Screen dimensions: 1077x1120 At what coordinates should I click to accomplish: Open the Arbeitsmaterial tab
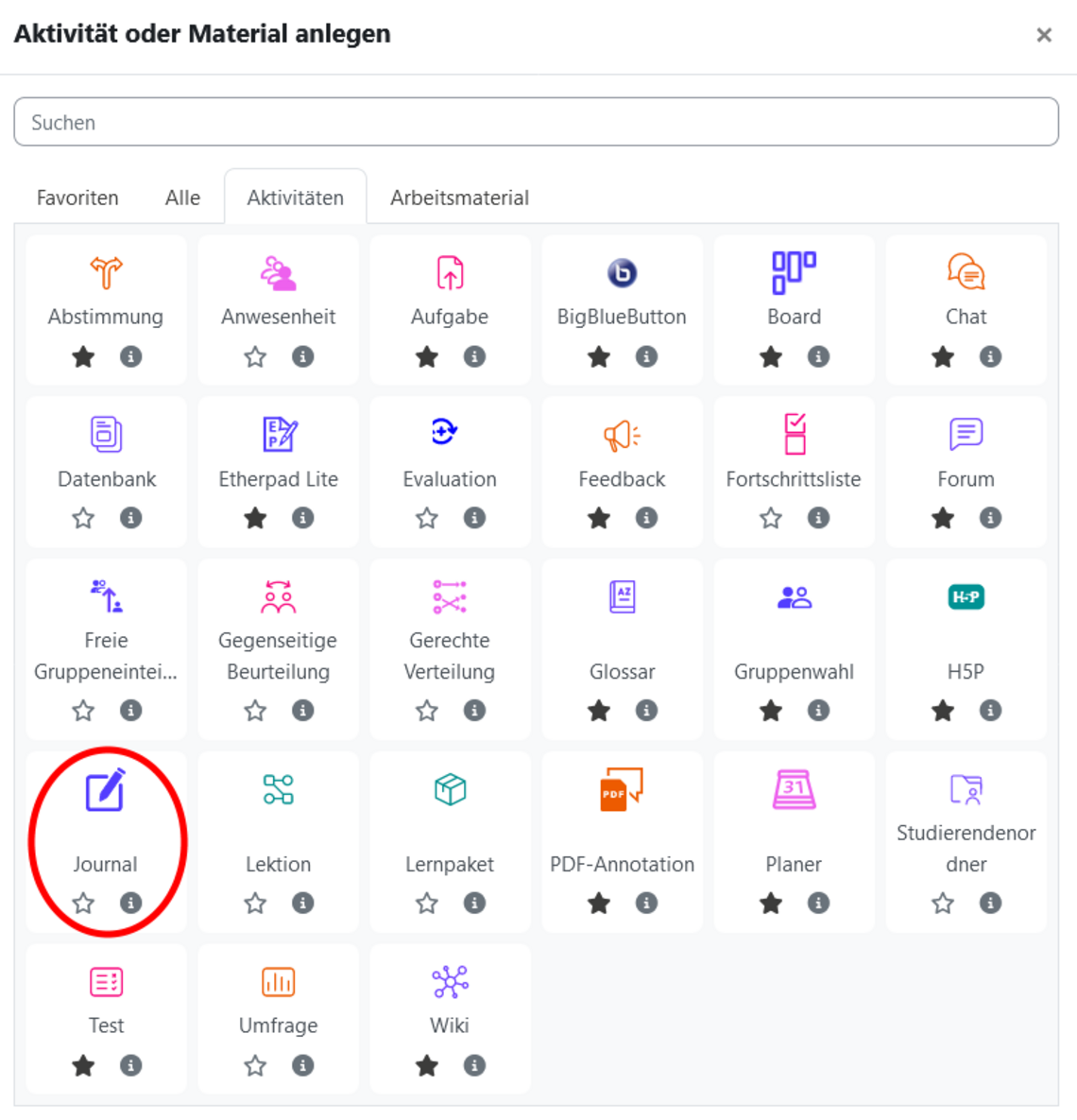pos(459,198)
